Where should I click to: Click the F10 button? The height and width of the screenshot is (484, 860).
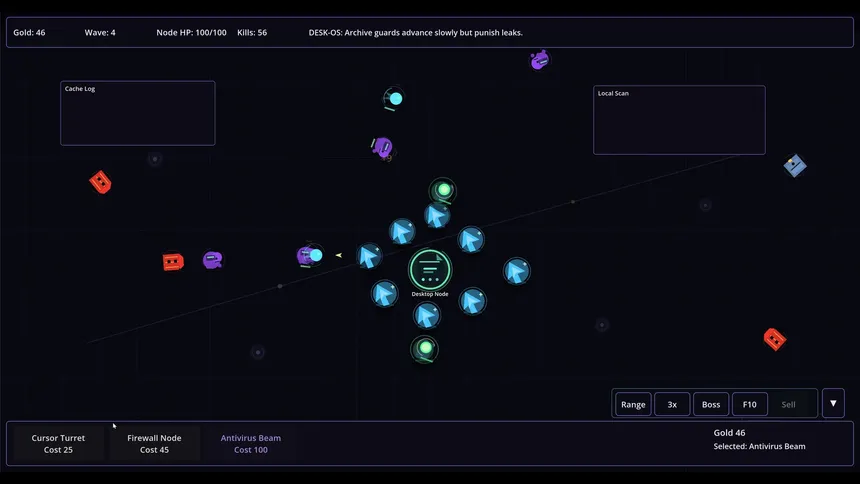[x=750, y=404]
